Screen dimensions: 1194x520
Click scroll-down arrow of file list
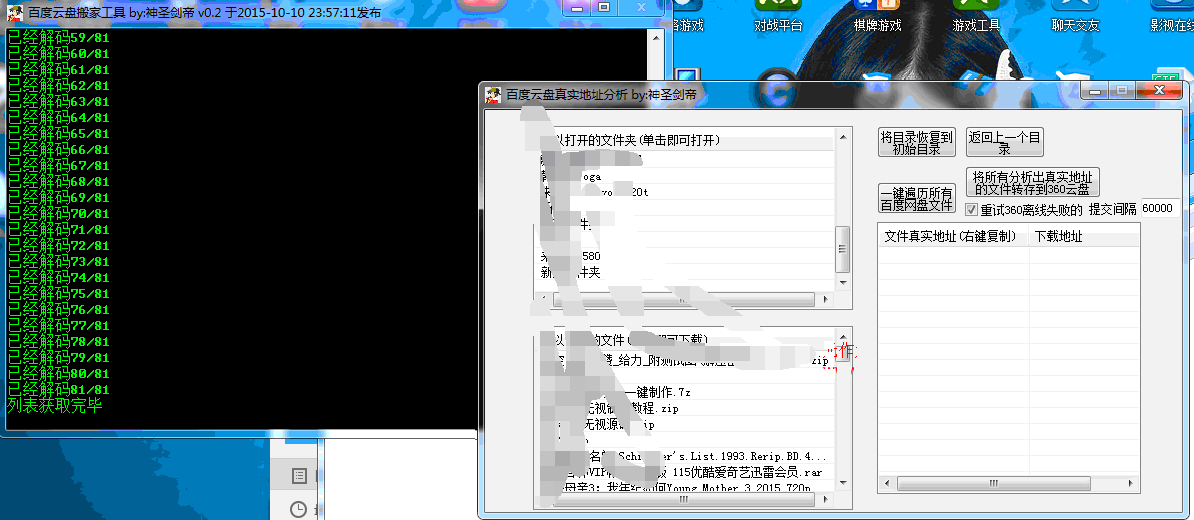tap(842, 481)
